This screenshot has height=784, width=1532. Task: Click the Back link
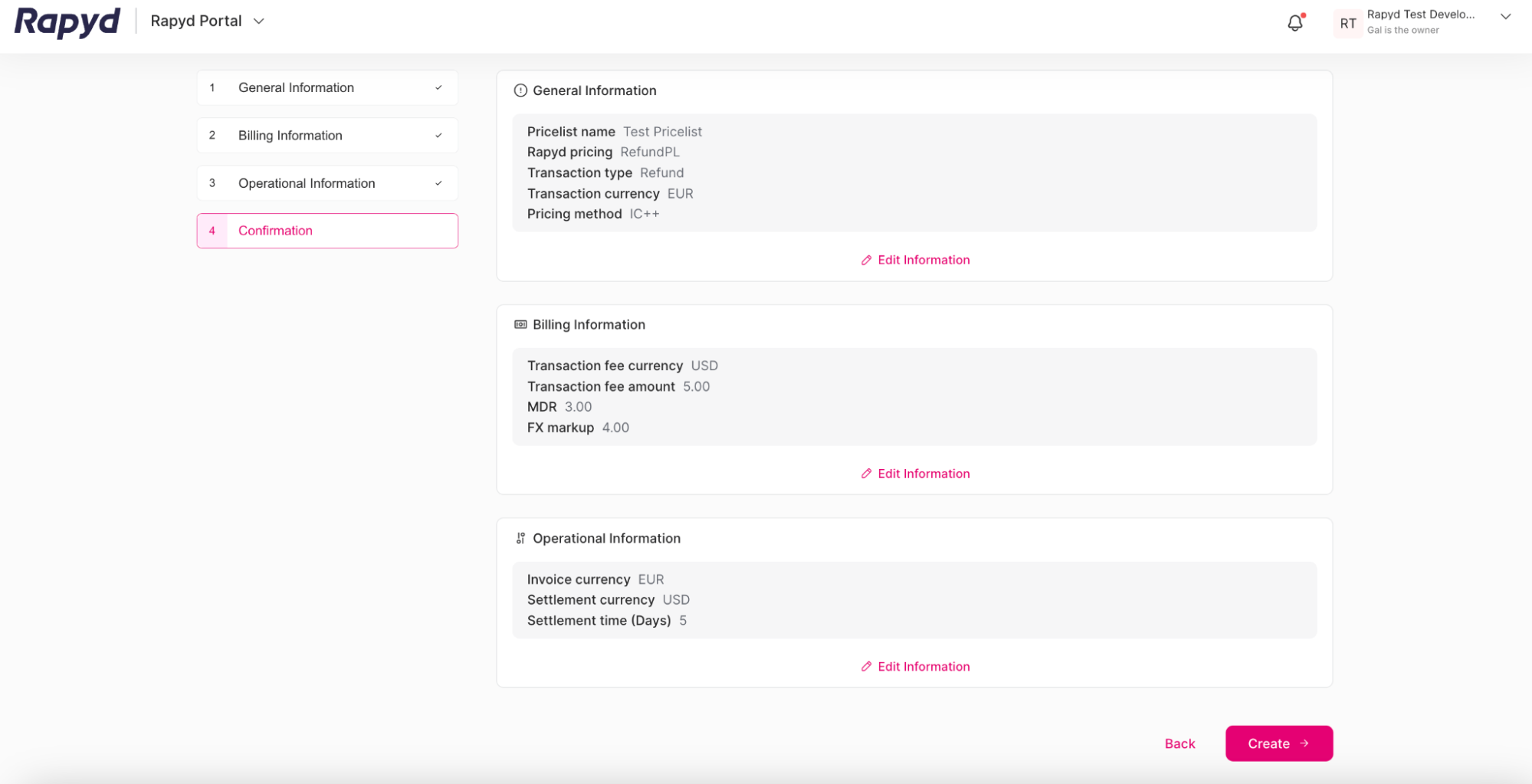coord(1179,743)
